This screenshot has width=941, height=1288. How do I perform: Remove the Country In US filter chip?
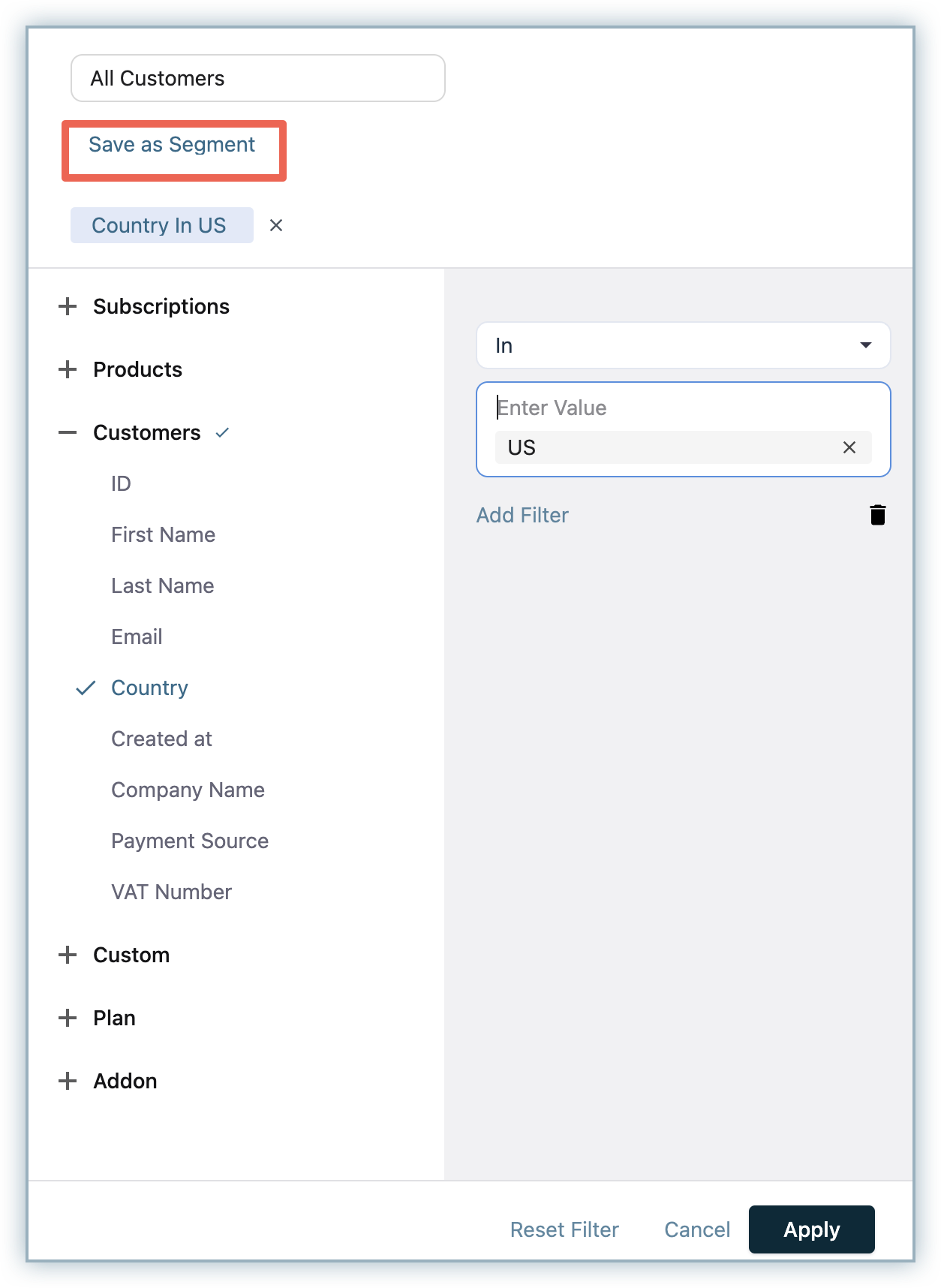[x=276, y=225]
